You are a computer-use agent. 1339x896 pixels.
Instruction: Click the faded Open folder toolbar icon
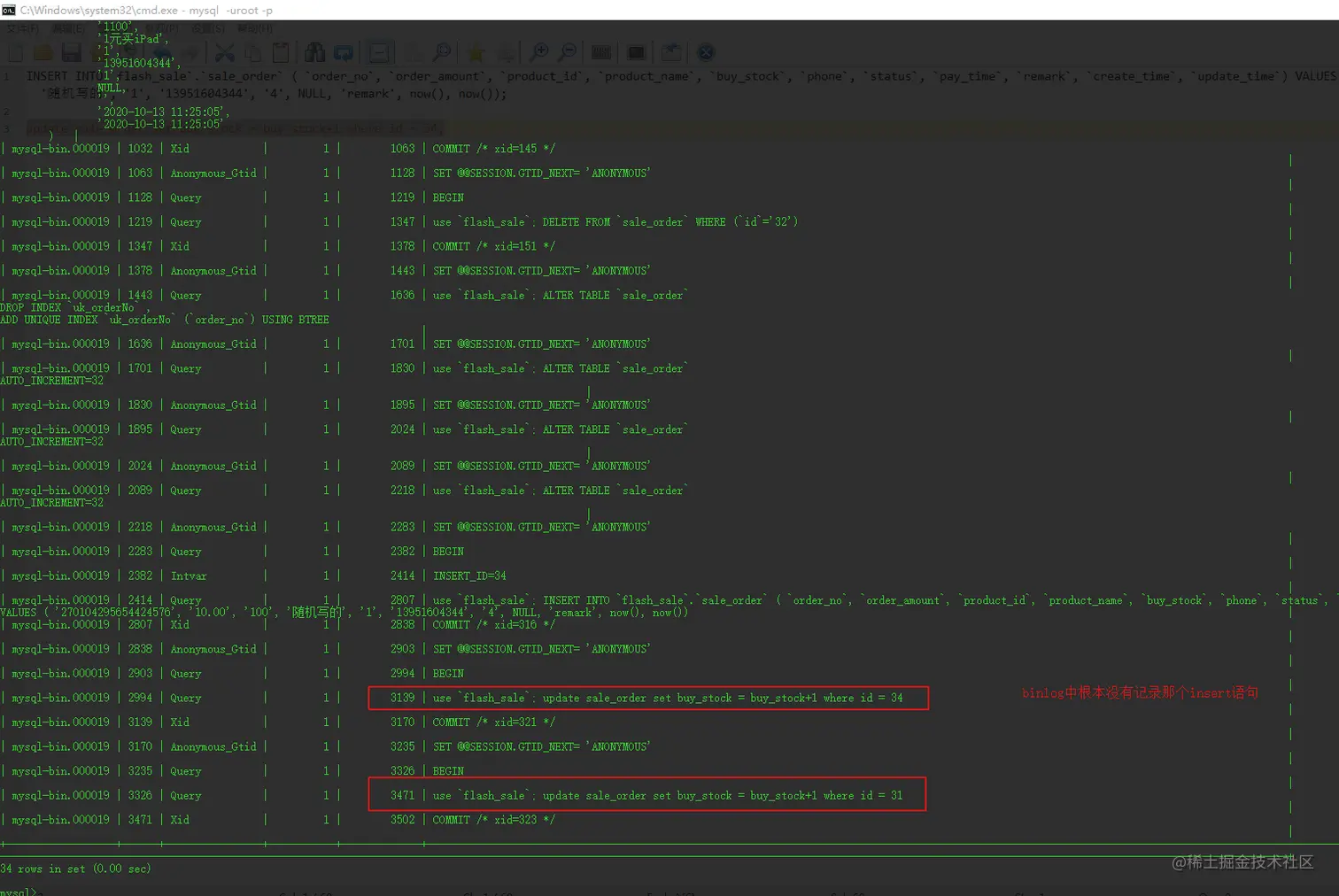(44, 52)
